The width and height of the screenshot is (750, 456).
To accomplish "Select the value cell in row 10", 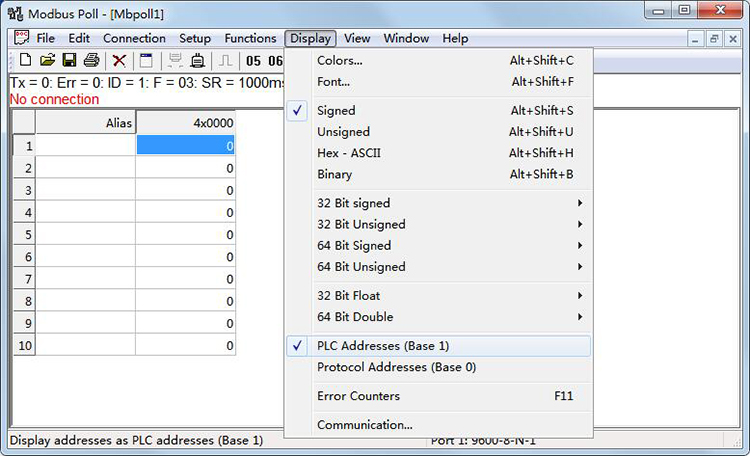I will click(x=186, y=345).
